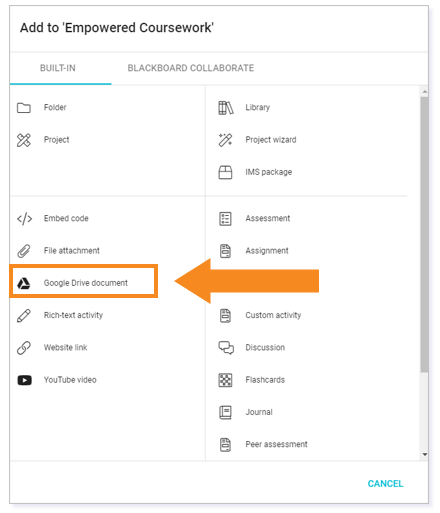Open the Library books icon
This screenshot has height=513, width=440.
click(226, 108)
